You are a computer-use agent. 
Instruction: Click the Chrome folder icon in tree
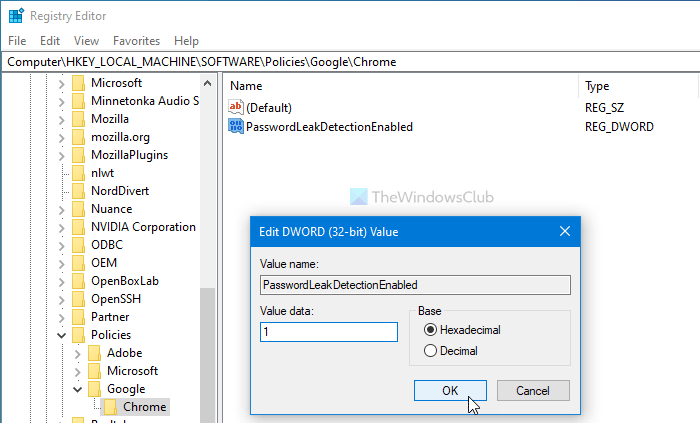coord(111,407)
